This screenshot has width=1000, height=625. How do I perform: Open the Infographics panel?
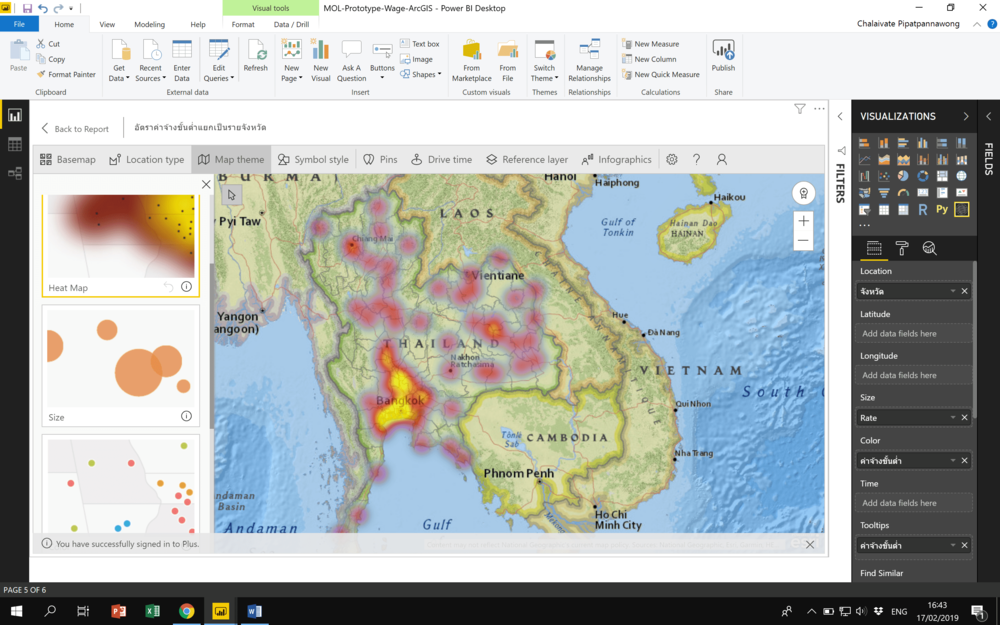[617, 158]
